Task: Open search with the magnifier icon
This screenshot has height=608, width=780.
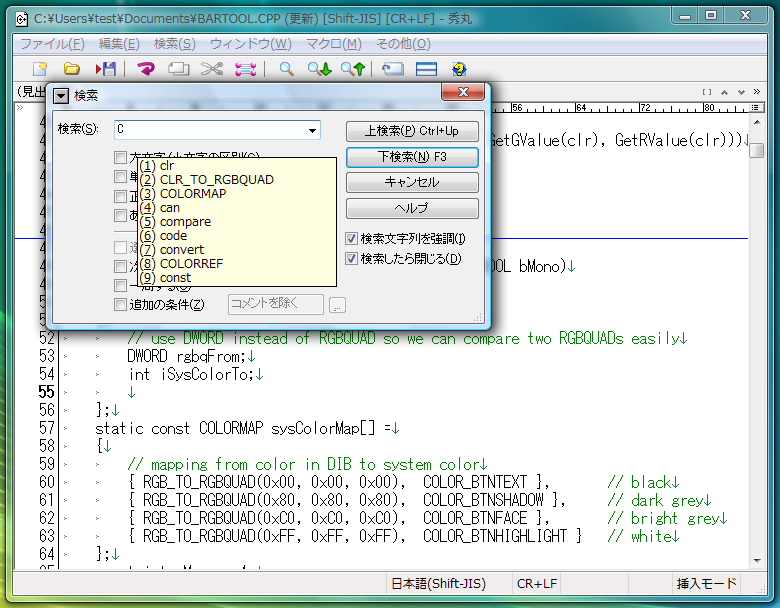Action: click(287, 69)
